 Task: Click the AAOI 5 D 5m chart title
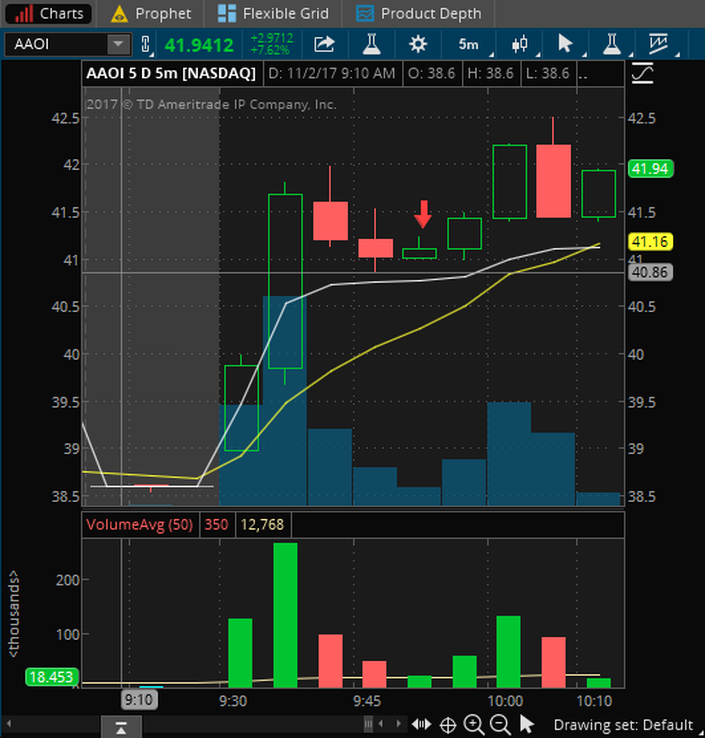tap(171, 73)
